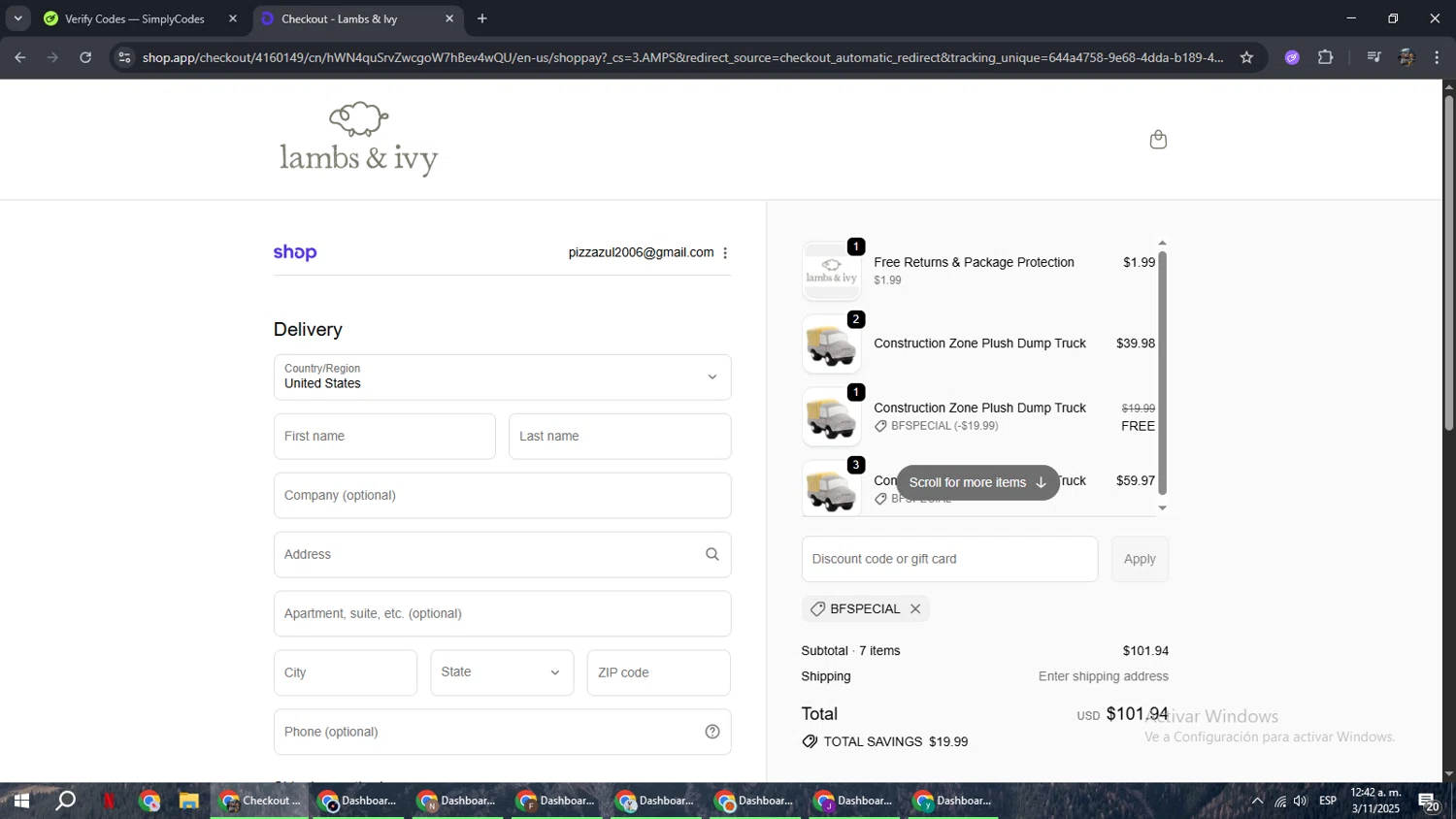Switch to the Checkout Chrome taskbar window
This screenshot has height=819, width=1456.
[260, 801]
